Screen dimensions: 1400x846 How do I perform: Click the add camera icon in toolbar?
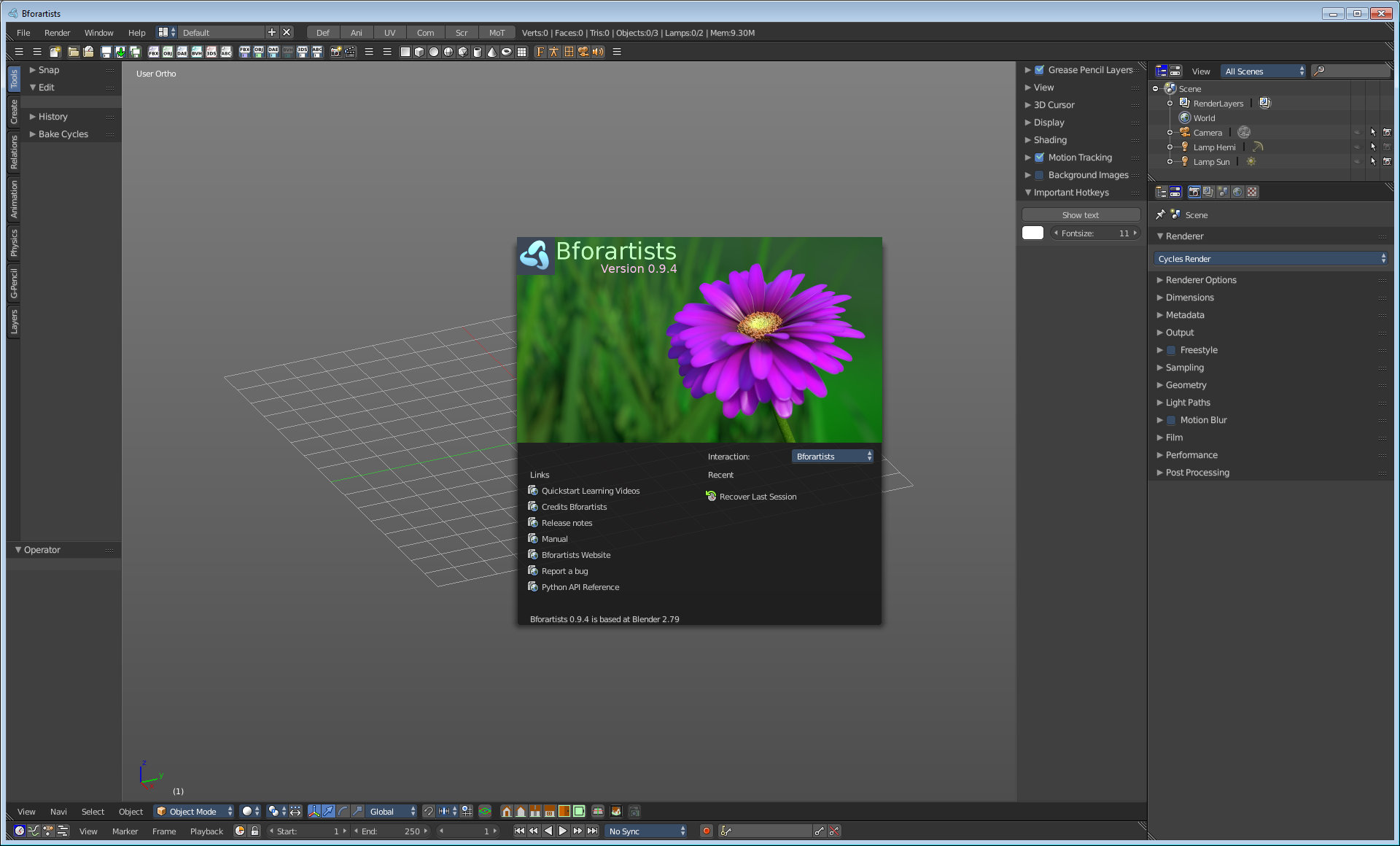tap(583, 52)
